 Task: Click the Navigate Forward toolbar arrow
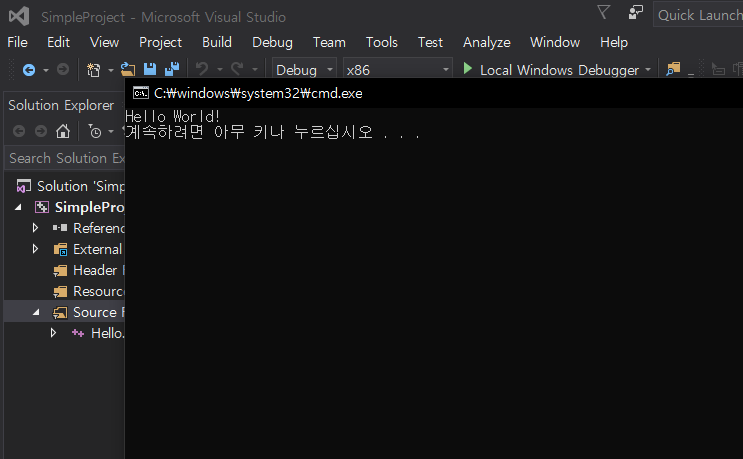click(x=63, y=70)
